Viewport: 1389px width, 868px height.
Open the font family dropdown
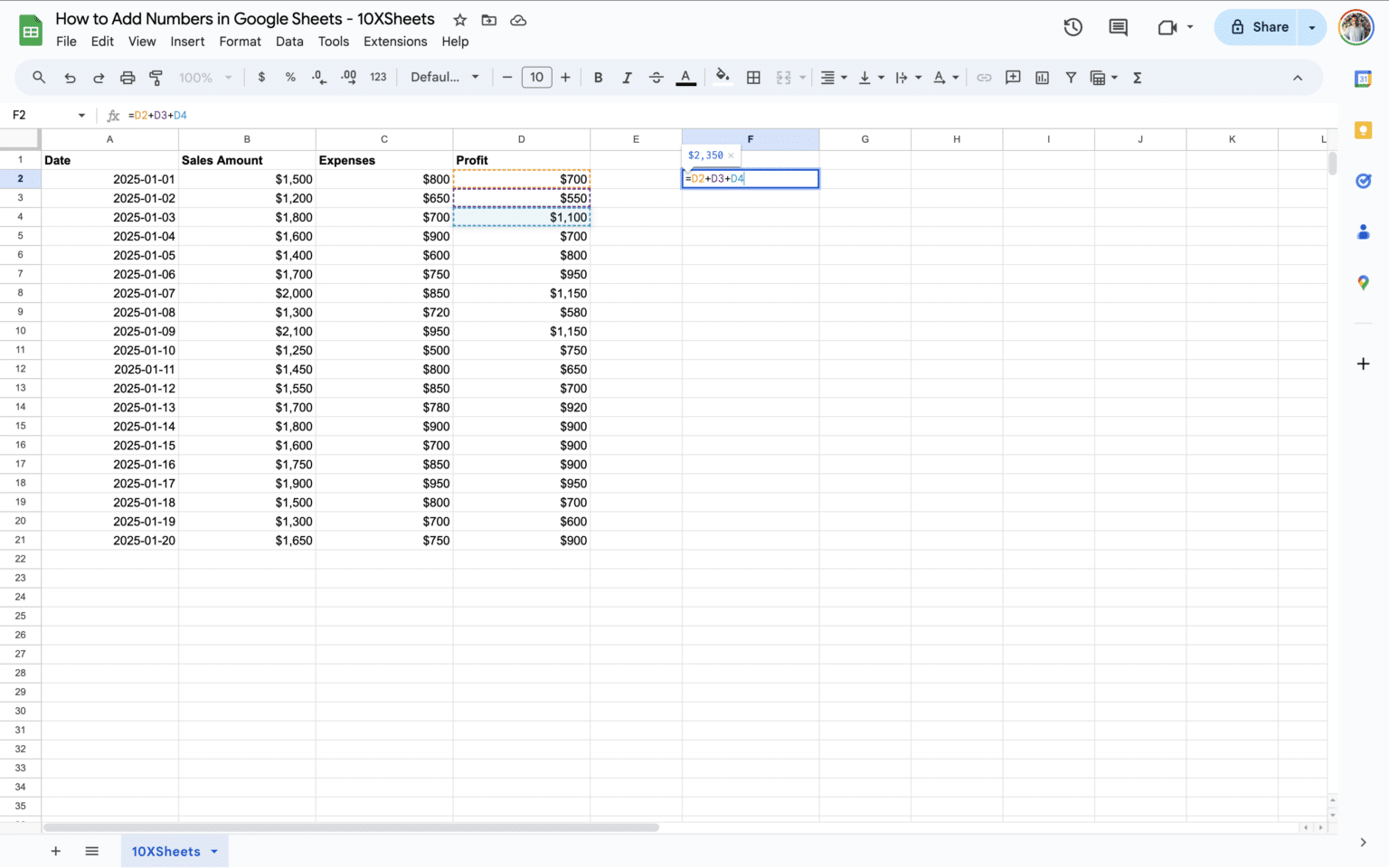(443, 77)
